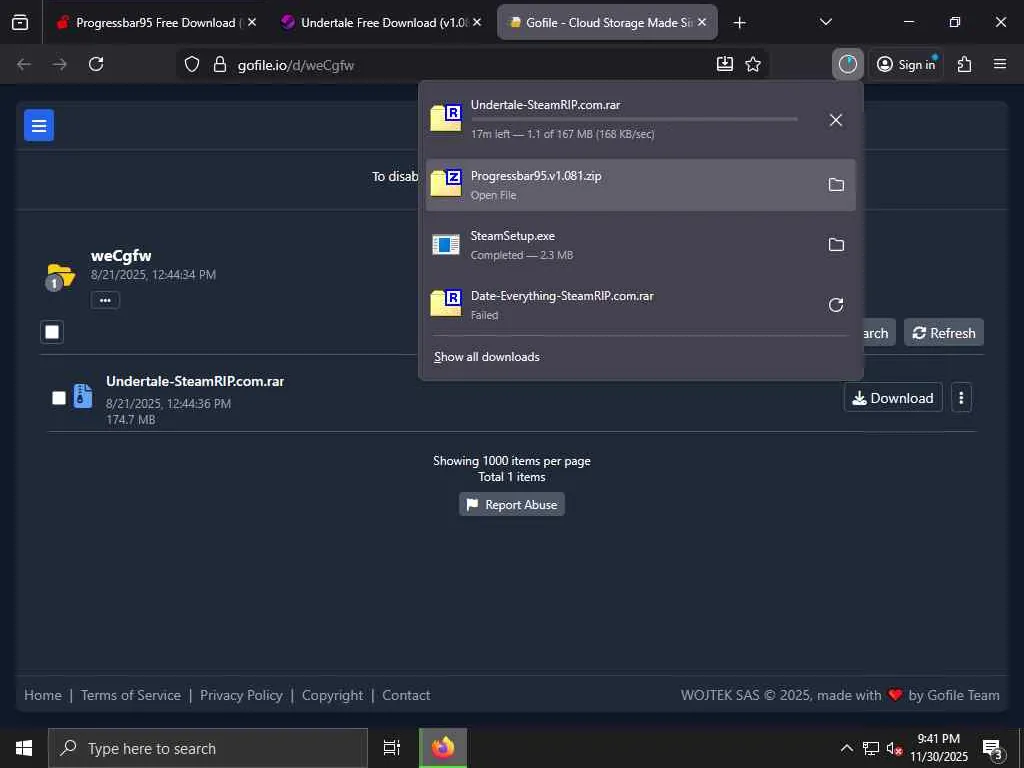
Task: Go forward to next page
Action: [60, 64]
